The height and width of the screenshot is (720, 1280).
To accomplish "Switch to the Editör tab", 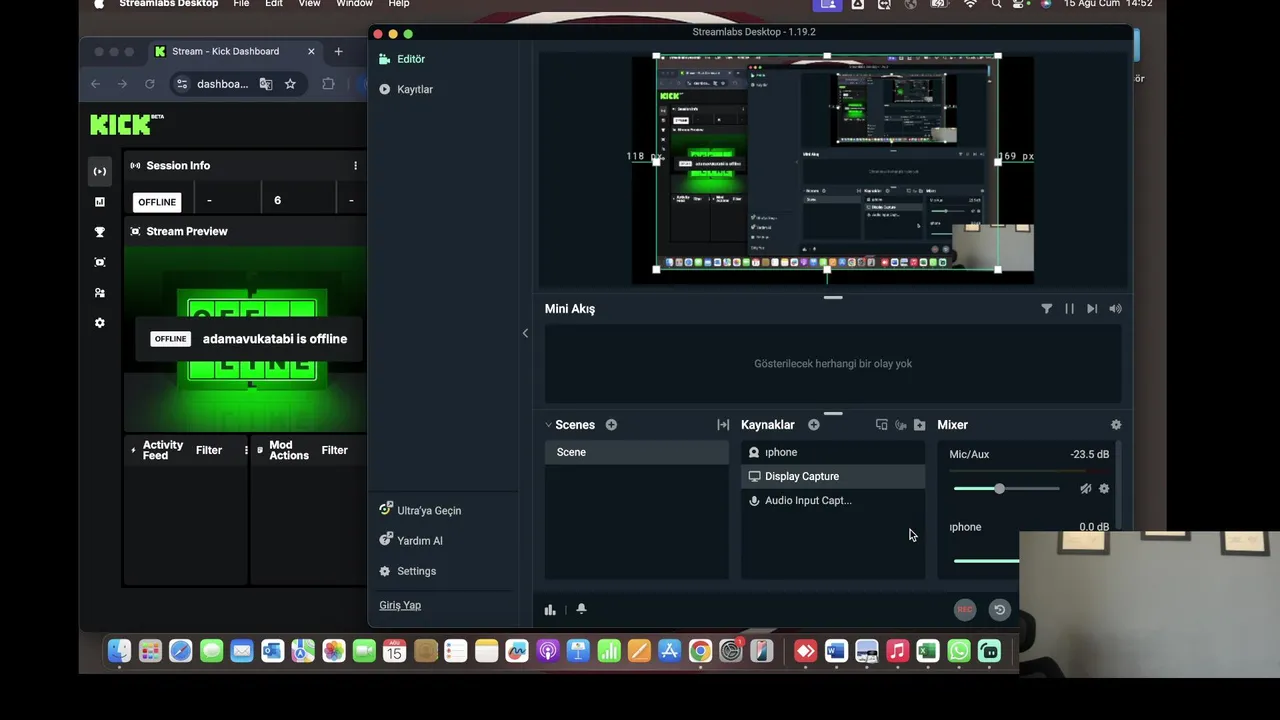I will coord(402,59).
